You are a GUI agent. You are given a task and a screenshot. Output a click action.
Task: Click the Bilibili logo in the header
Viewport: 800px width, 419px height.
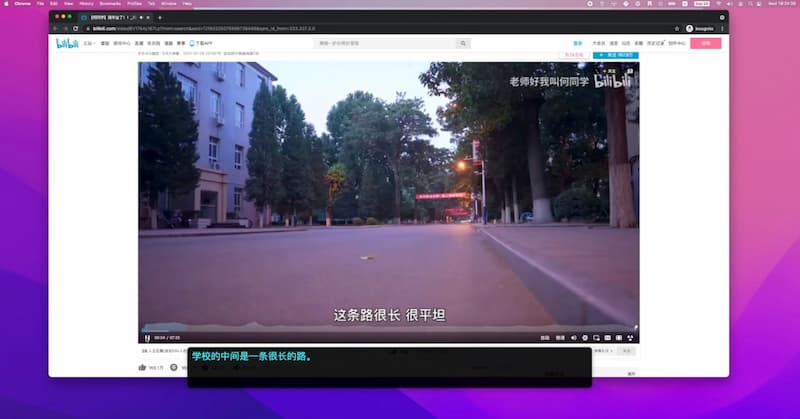tap(67, 43)
